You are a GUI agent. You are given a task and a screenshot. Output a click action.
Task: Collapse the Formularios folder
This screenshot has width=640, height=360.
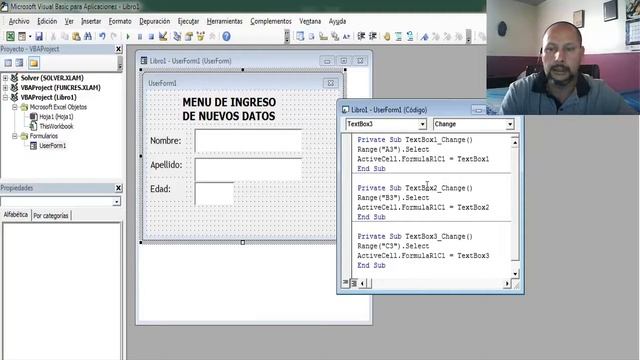click(15, 136)
